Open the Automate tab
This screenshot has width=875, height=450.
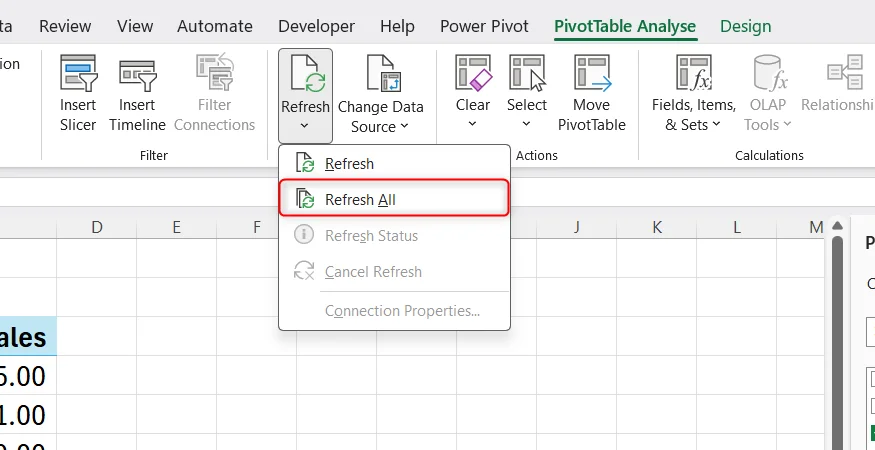[215, 26]
